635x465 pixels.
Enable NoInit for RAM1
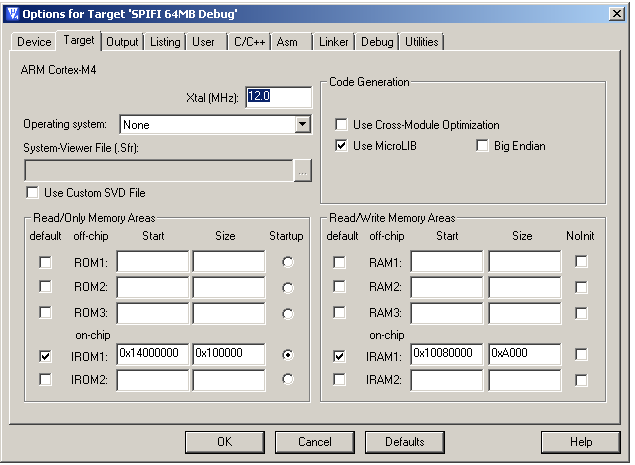tap(581, 261)
